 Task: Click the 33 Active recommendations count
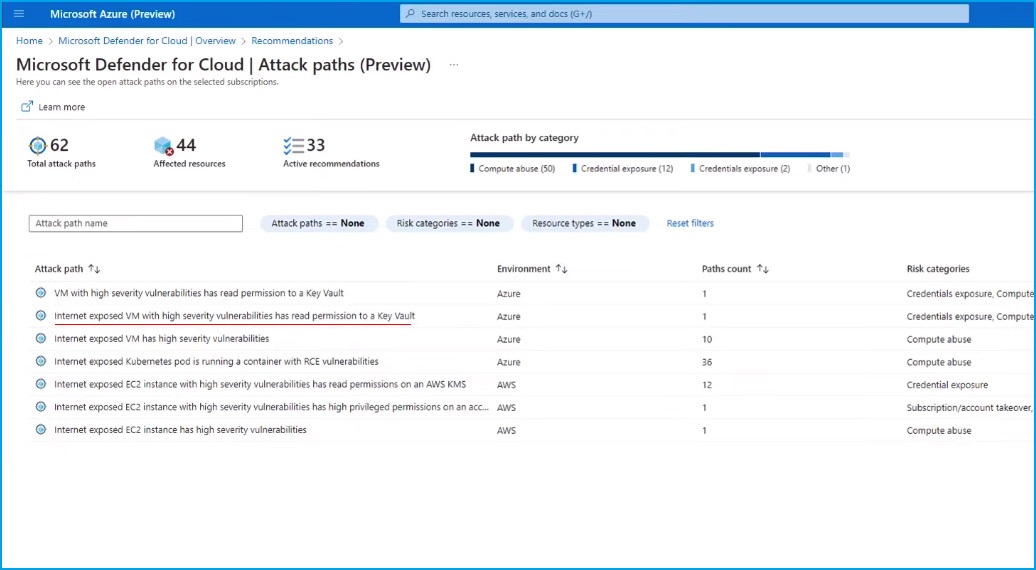tap(316, 145)
